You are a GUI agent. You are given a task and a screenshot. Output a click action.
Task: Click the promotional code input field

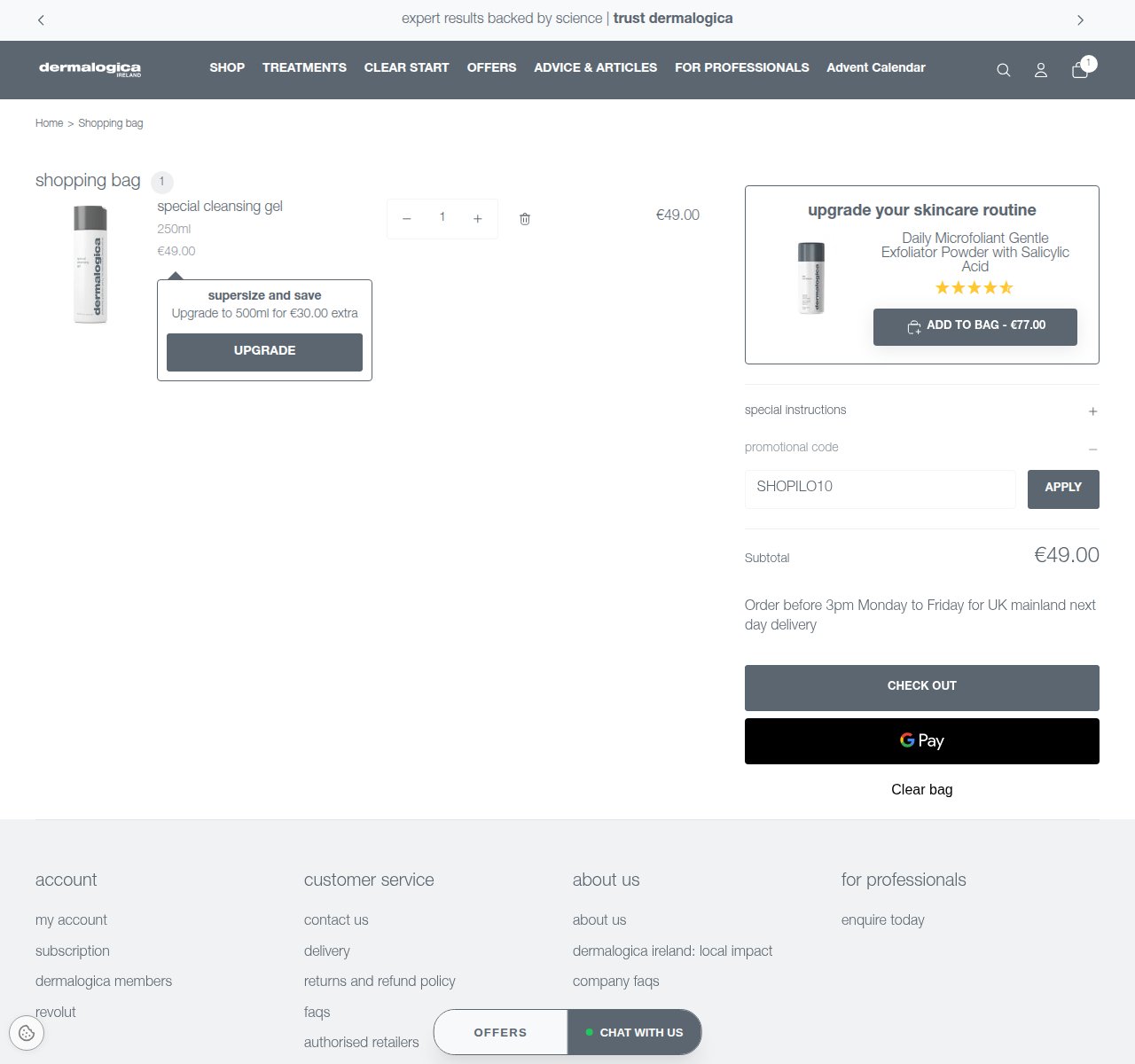tap(880, 489)
